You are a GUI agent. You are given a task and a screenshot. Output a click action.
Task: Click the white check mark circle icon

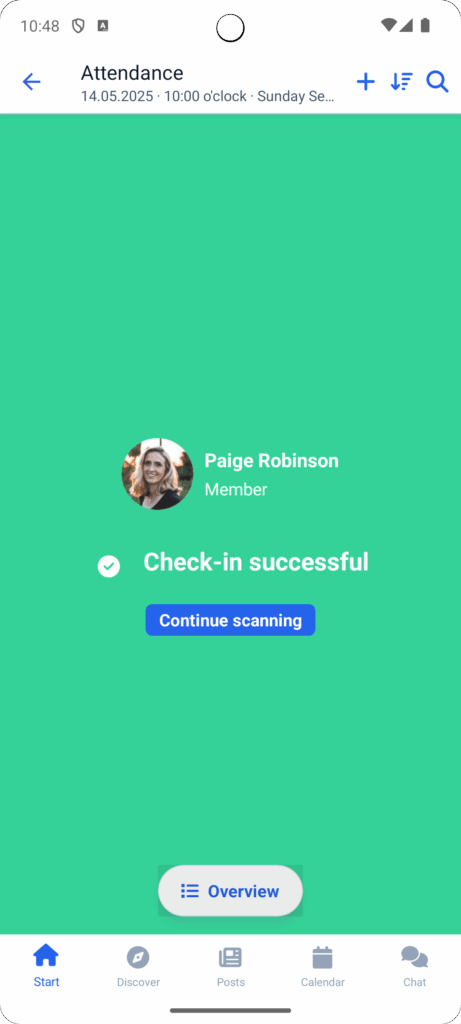(109, 566)
